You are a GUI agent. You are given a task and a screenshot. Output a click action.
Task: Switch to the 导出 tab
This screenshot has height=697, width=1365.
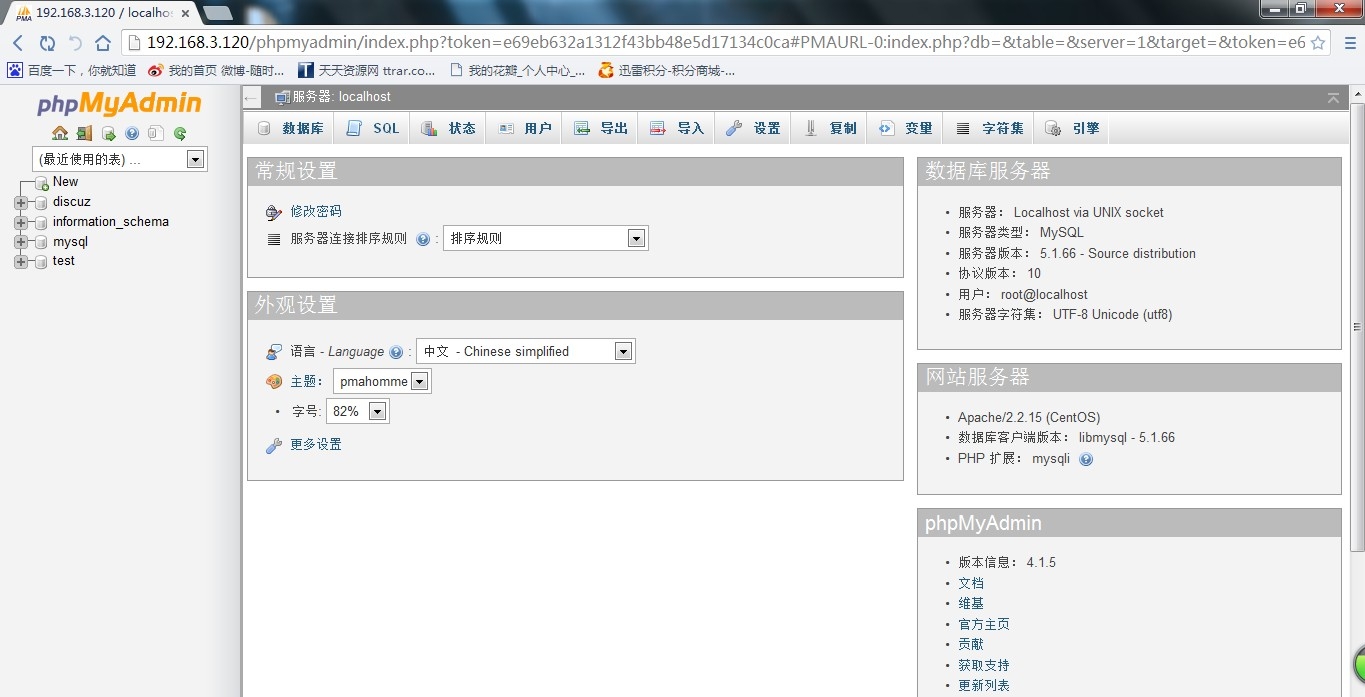(601, 128)
